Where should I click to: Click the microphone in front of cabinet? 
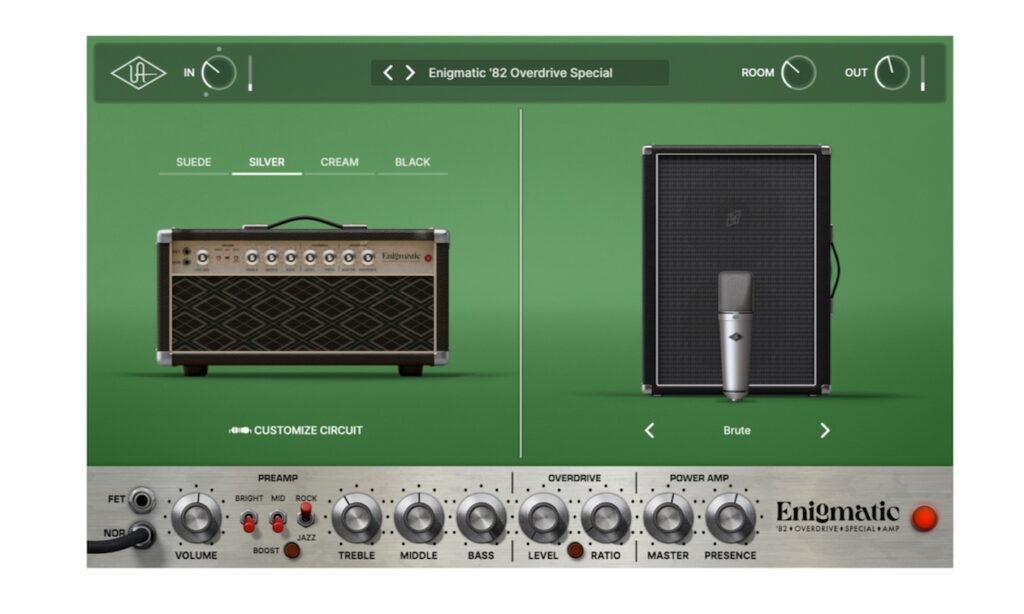tap(735, 335)
